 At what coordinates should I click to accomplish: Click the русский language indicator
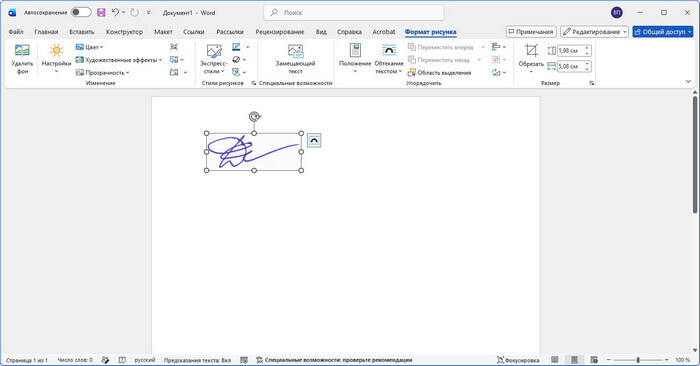click(145, 360)
